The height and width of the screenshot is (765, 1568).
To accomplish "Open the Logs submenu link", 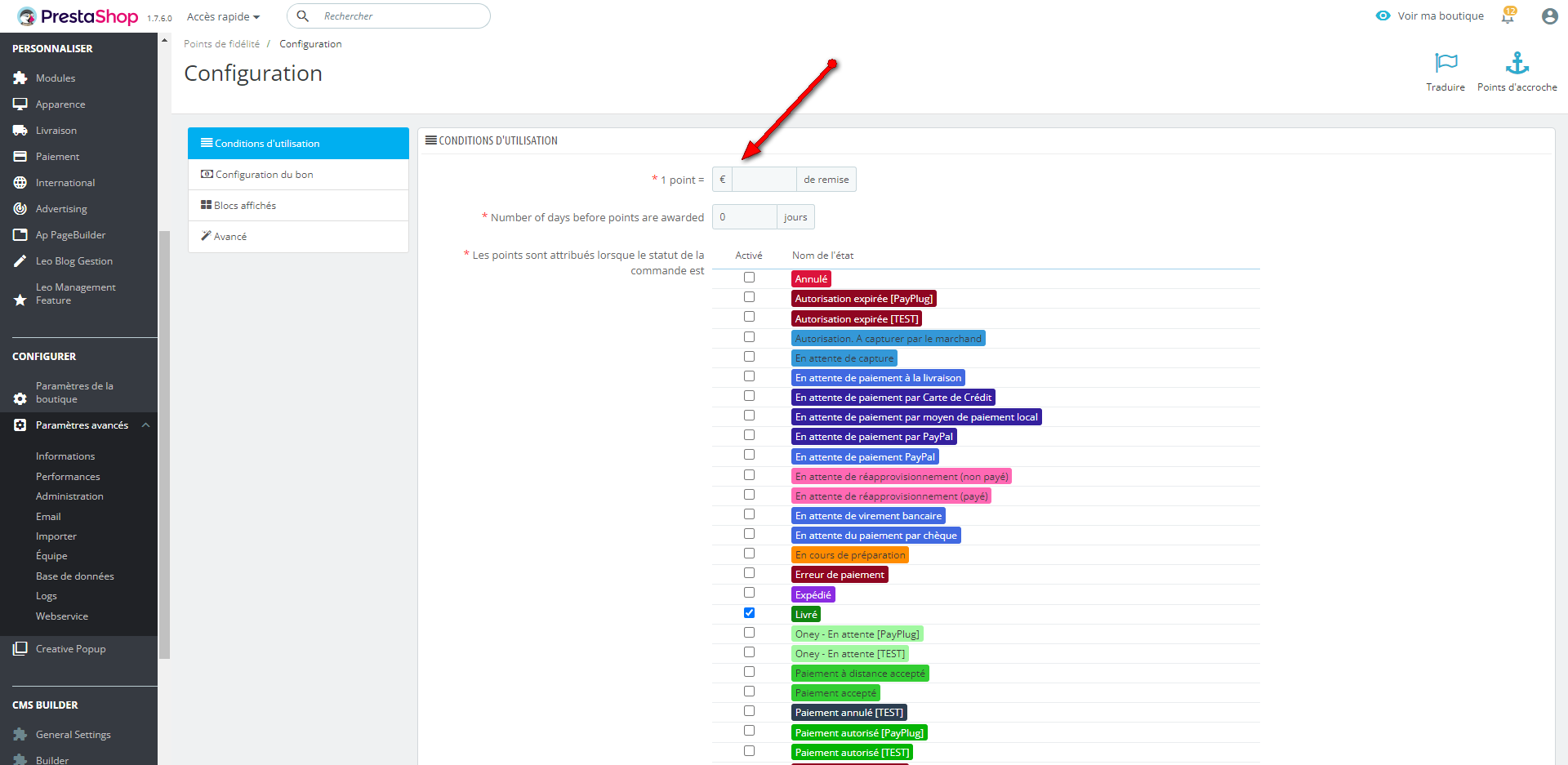I will click(x=47, y=596).
